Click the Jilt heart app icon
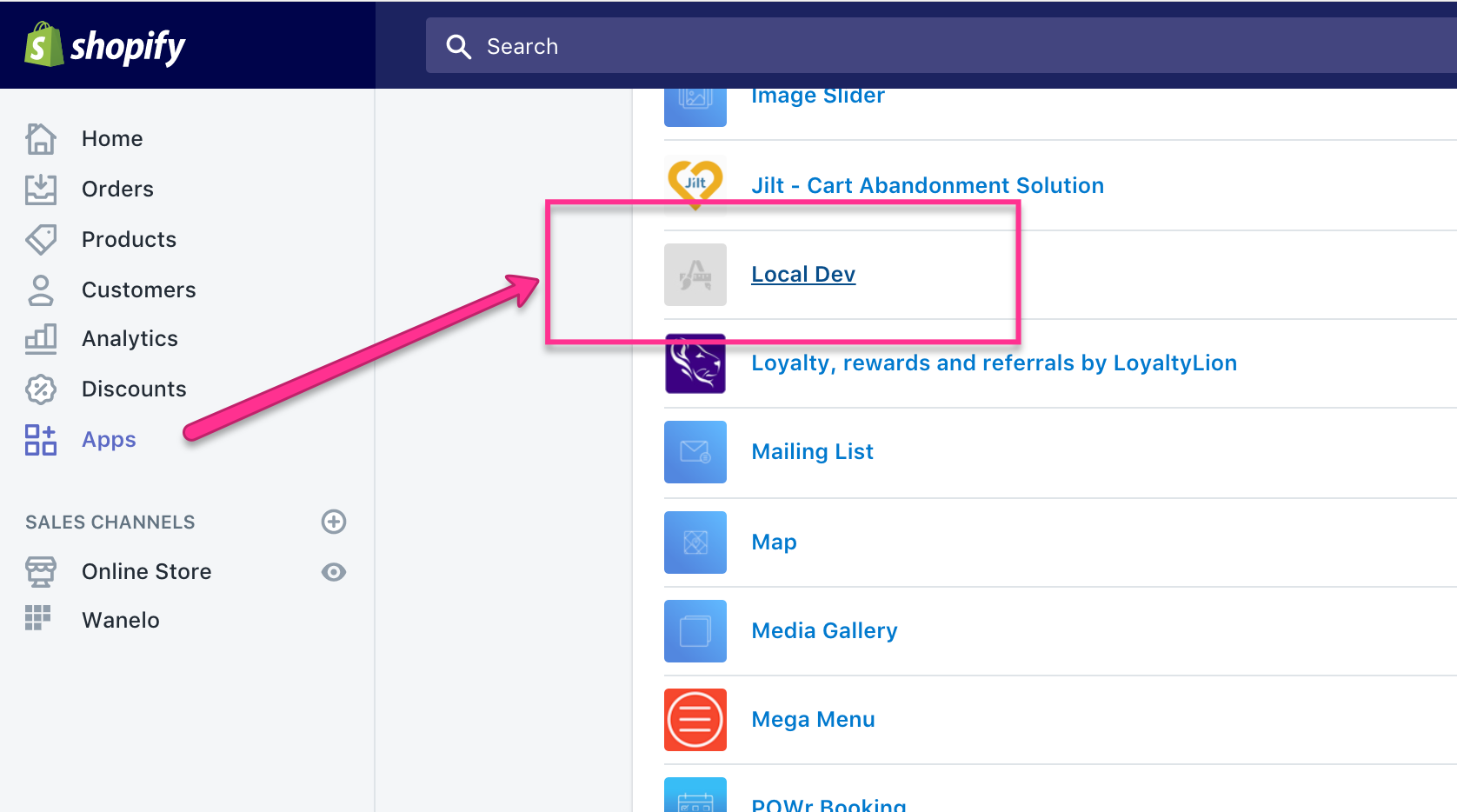The image size is (1457, 812). [695, 184]
